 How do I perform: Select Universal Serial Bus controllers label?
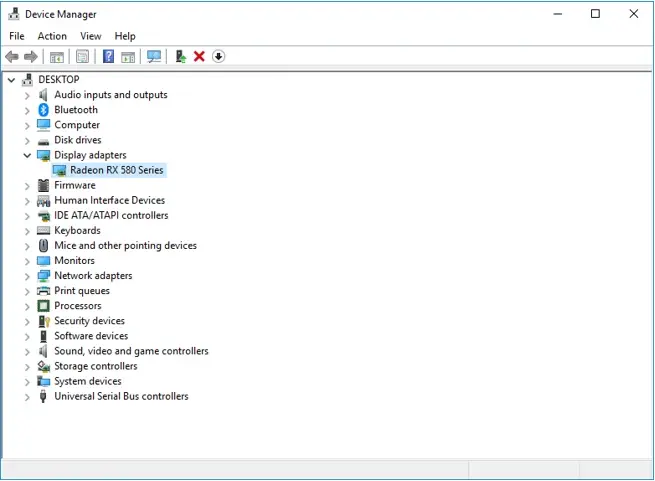point(121,396)
